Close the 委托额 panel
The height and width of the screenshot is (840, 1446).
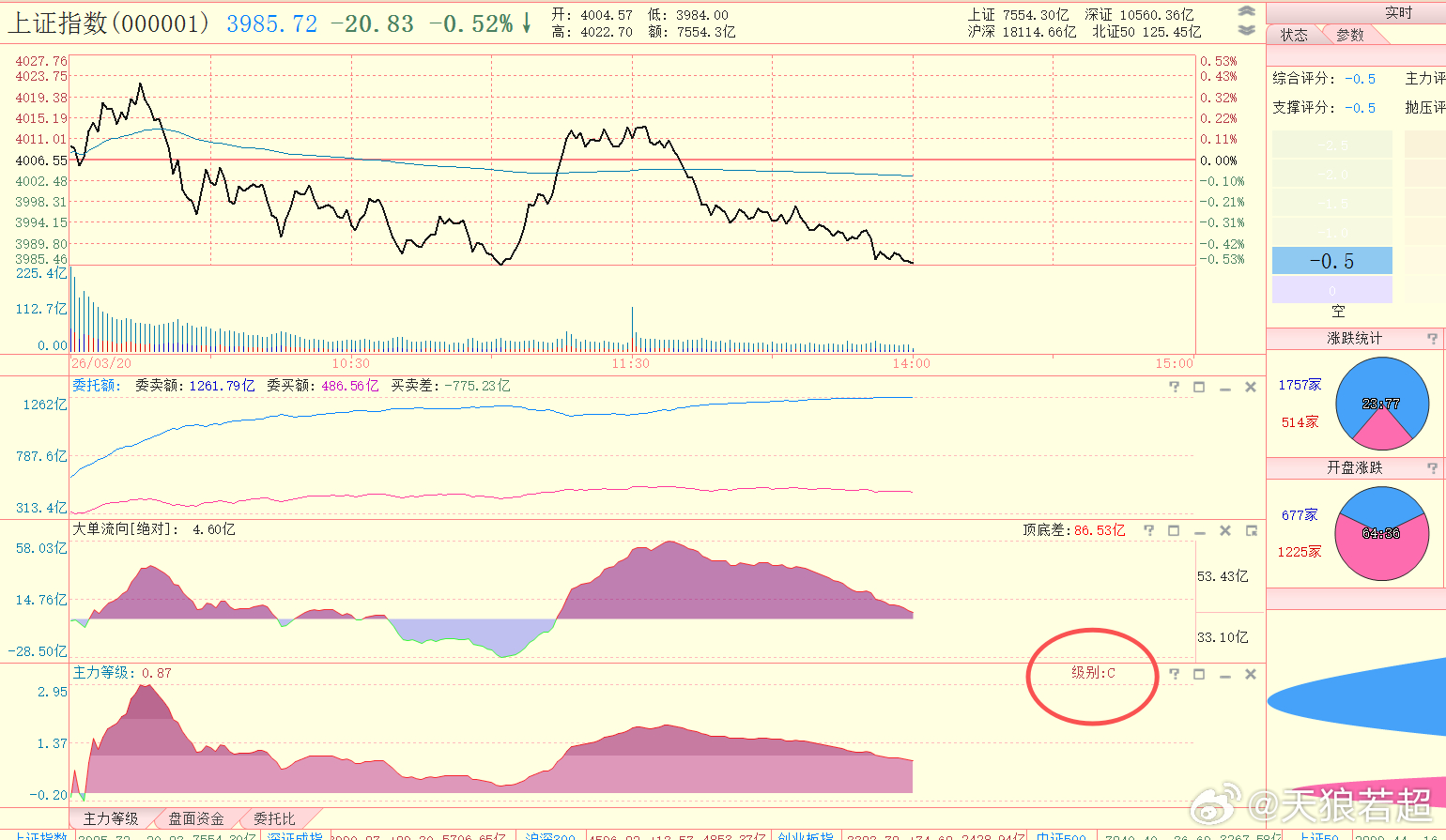pyautogui.click(x=1251, y=388)
